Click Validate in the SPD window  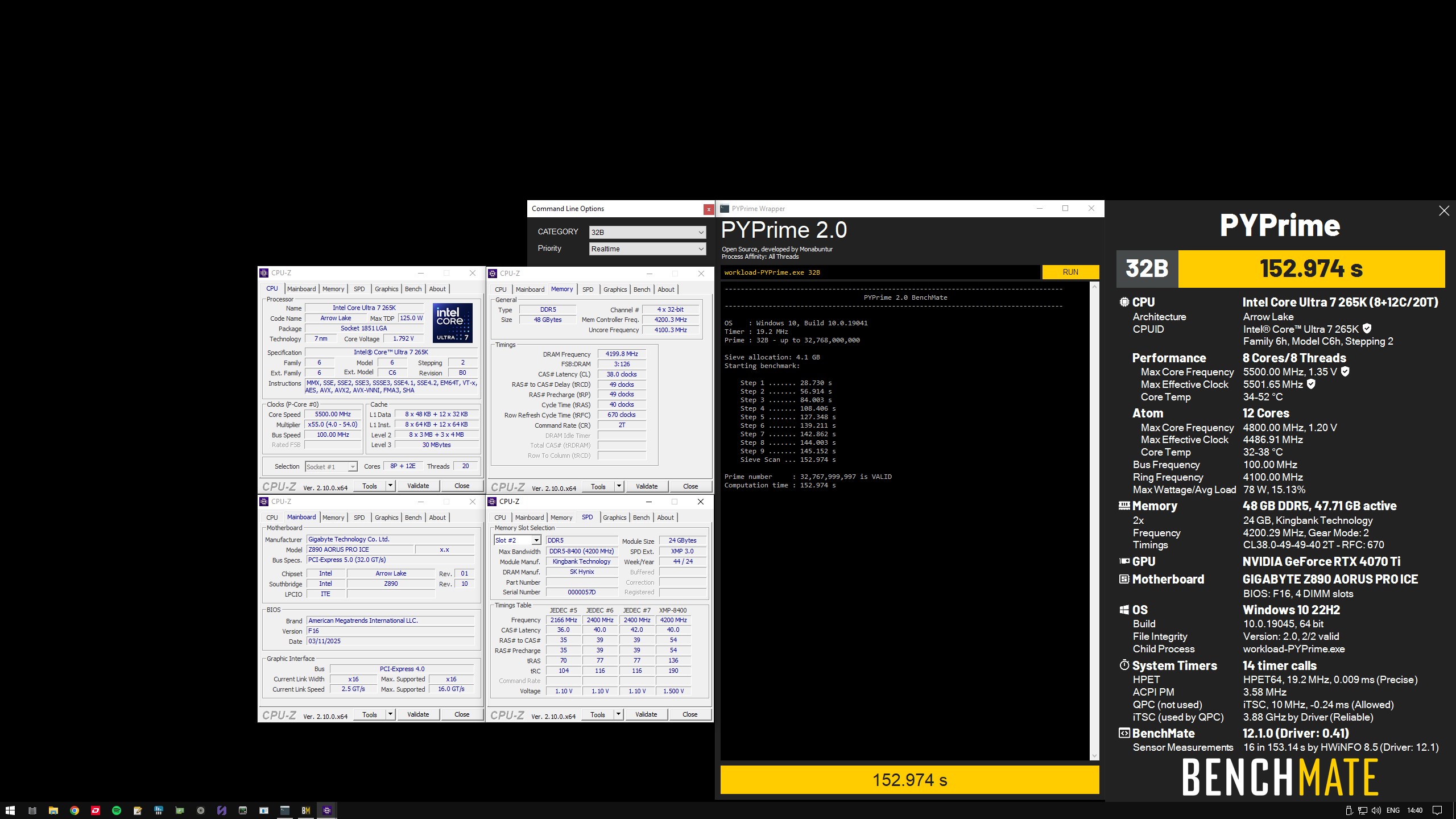(x=646, y=714)
